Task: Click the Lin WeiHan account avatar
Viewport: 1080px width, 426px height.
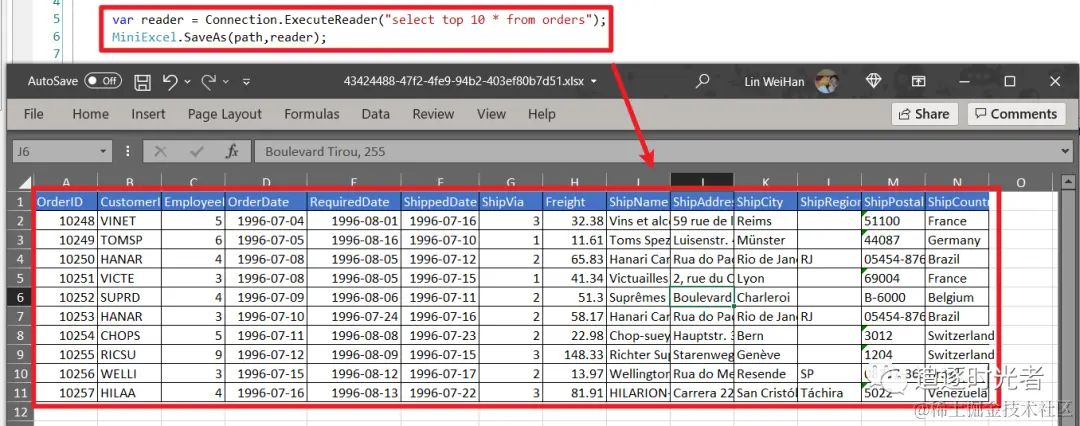Action: coord(826,81)
